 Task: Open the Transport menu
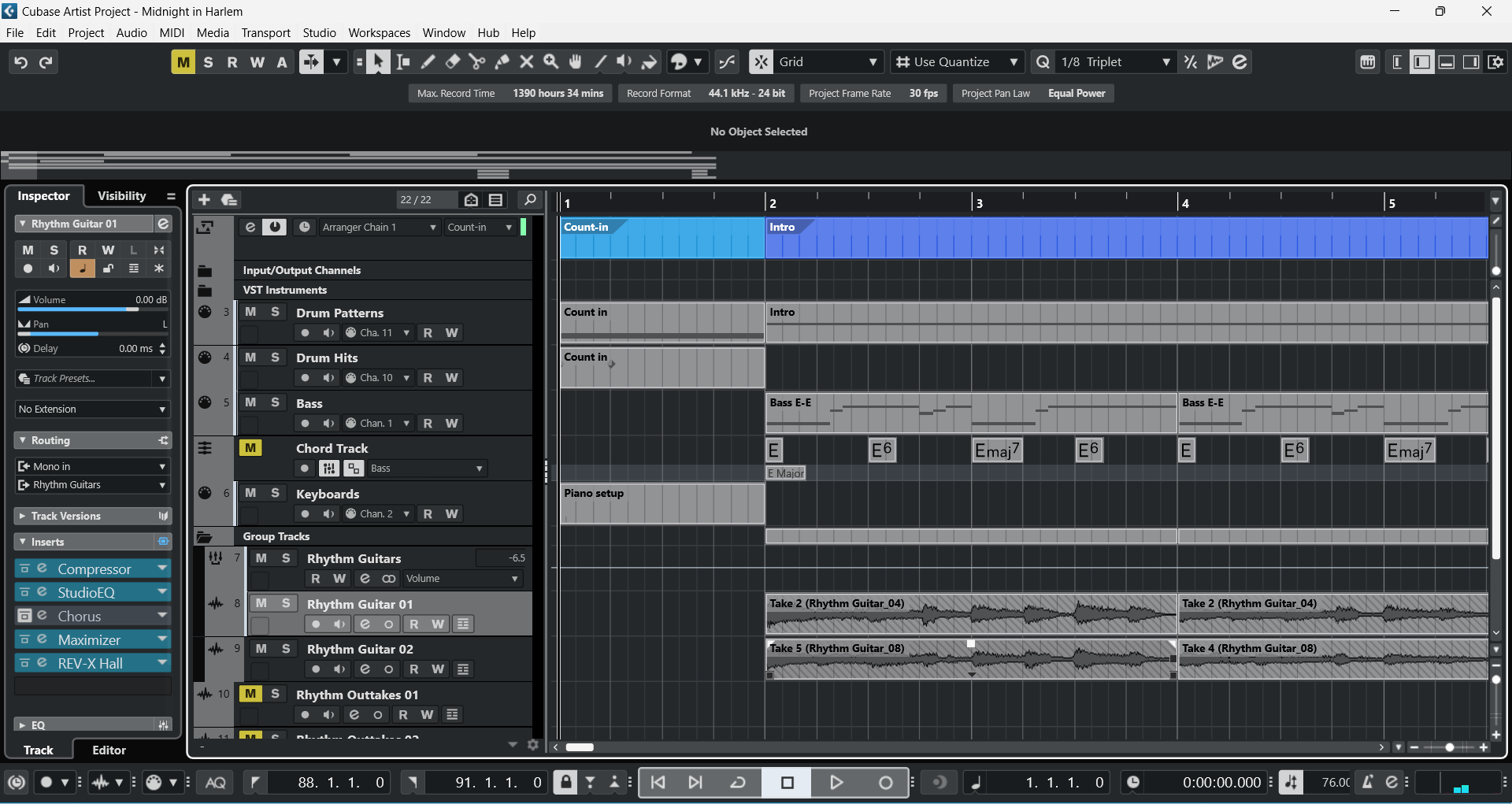tap(265, 33)
